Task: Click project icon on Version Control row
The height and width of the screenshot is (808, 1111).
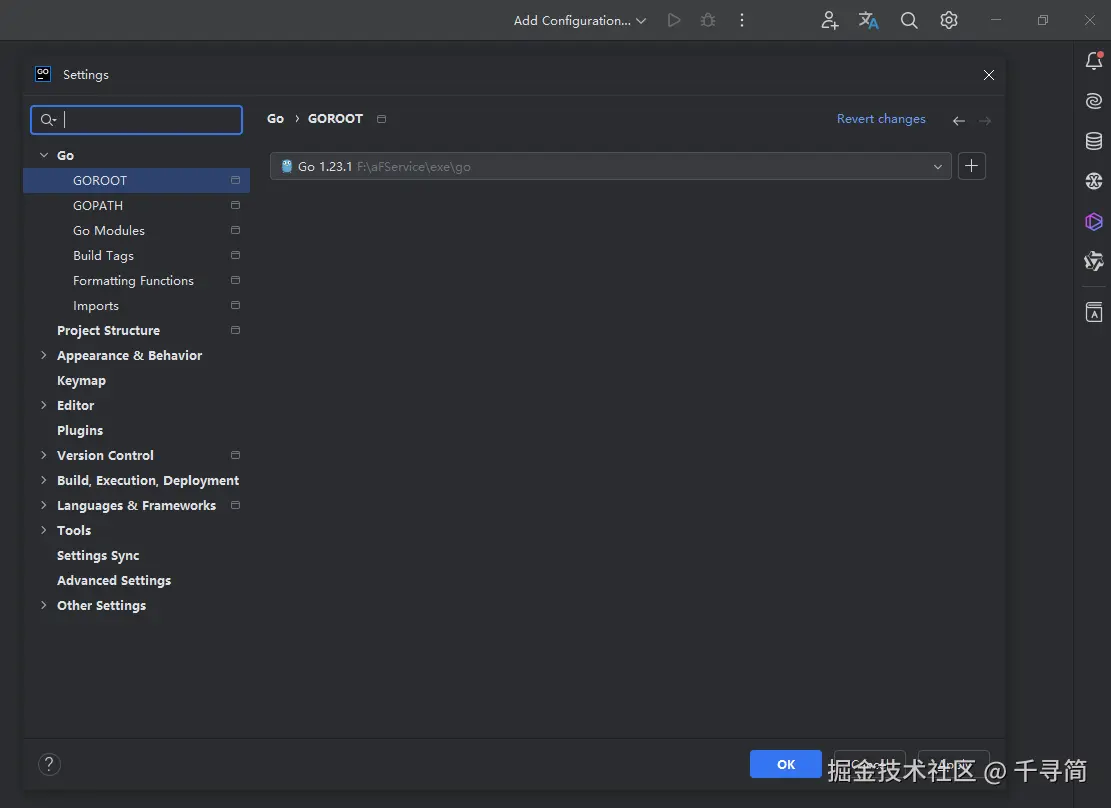Action: [235, 455]
